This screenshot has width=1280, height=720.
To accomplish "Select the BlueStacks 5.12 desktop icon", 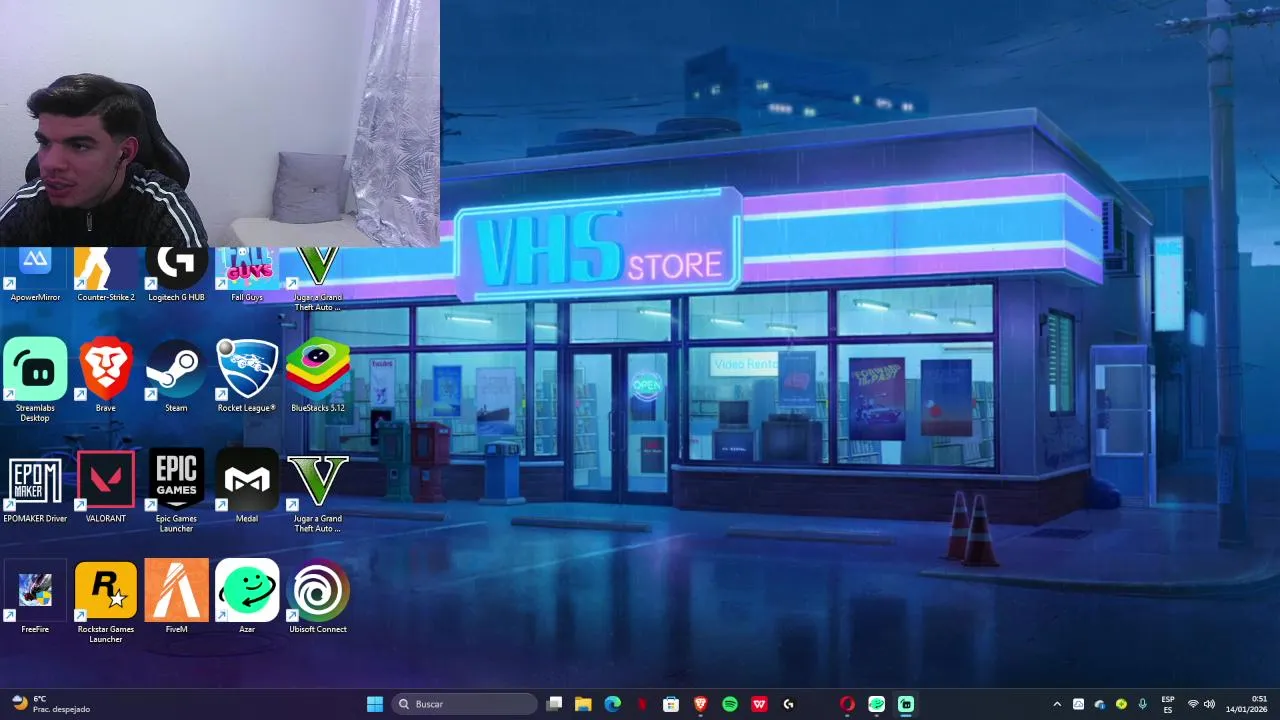I will coord(318,375).
